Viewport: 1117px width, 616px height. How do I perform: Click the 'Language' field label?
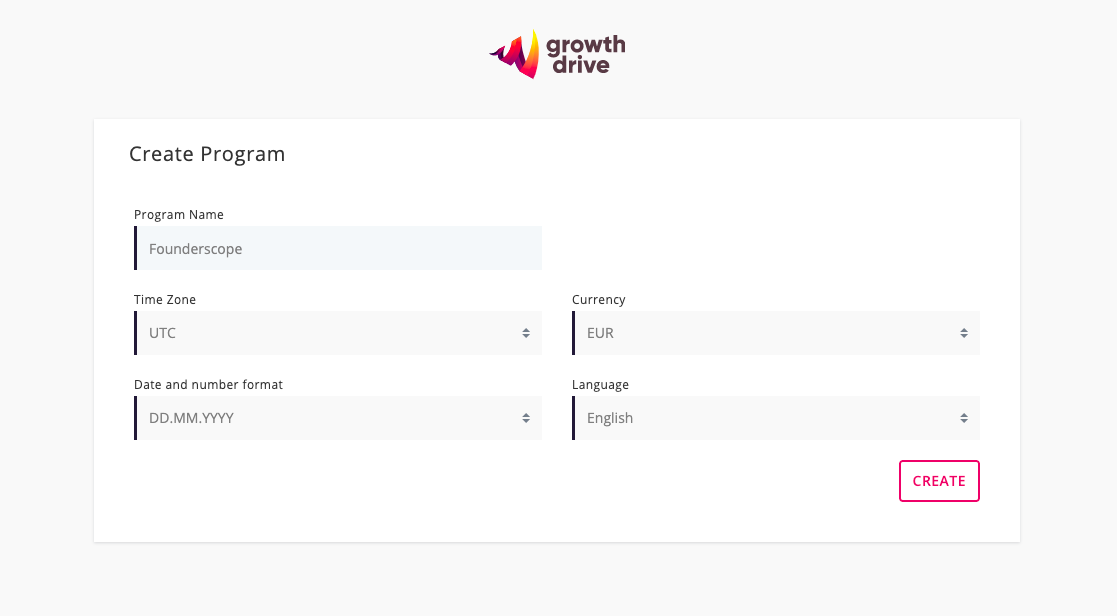point(601,385)
